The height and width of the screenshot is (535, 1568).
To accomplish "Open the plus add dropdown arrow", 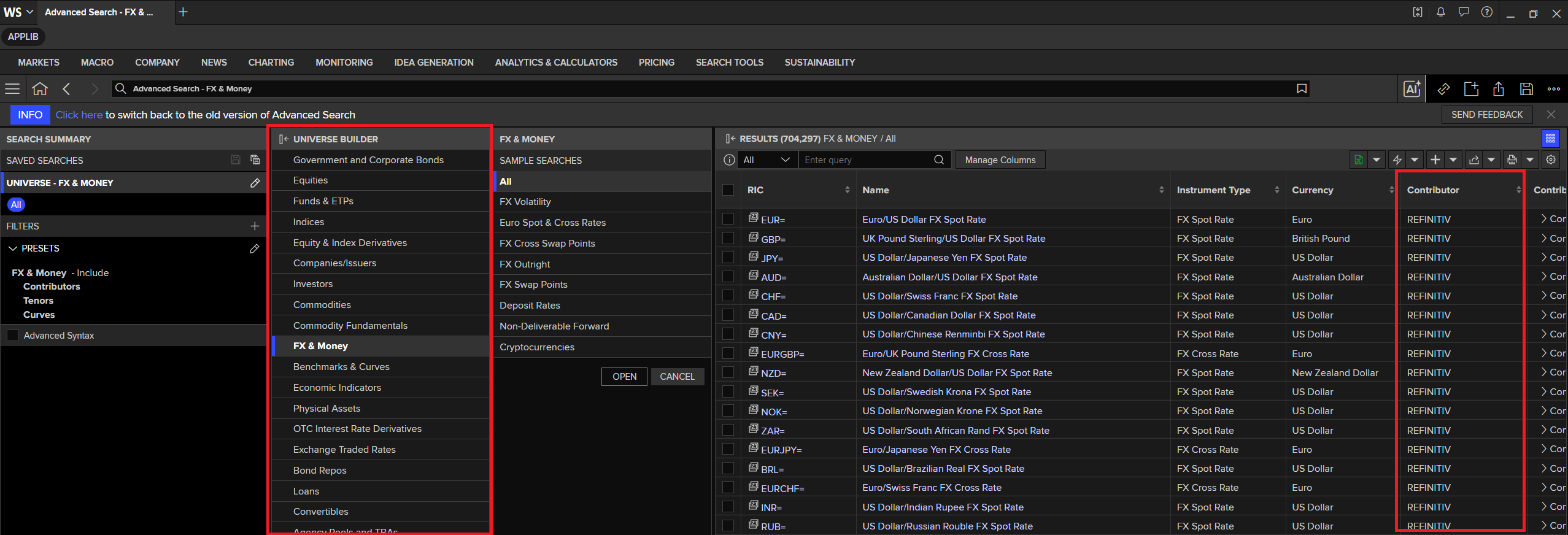I will (1453, 160).
